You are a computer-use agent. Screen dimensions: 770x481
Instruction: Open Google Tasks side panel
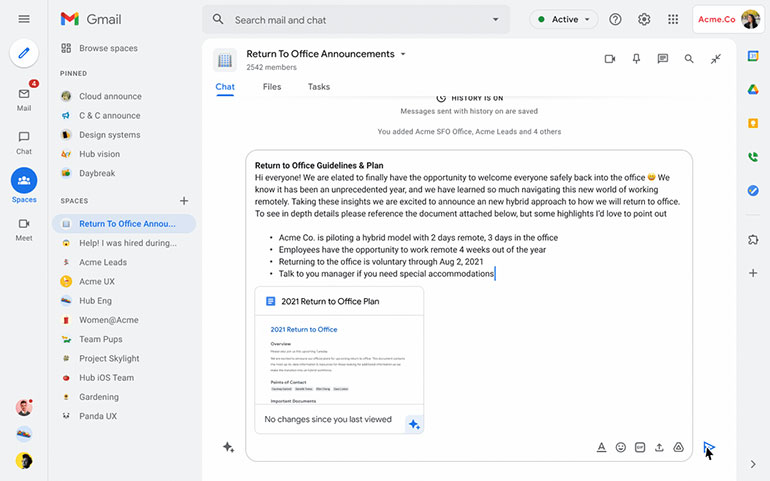click(753, 190)
